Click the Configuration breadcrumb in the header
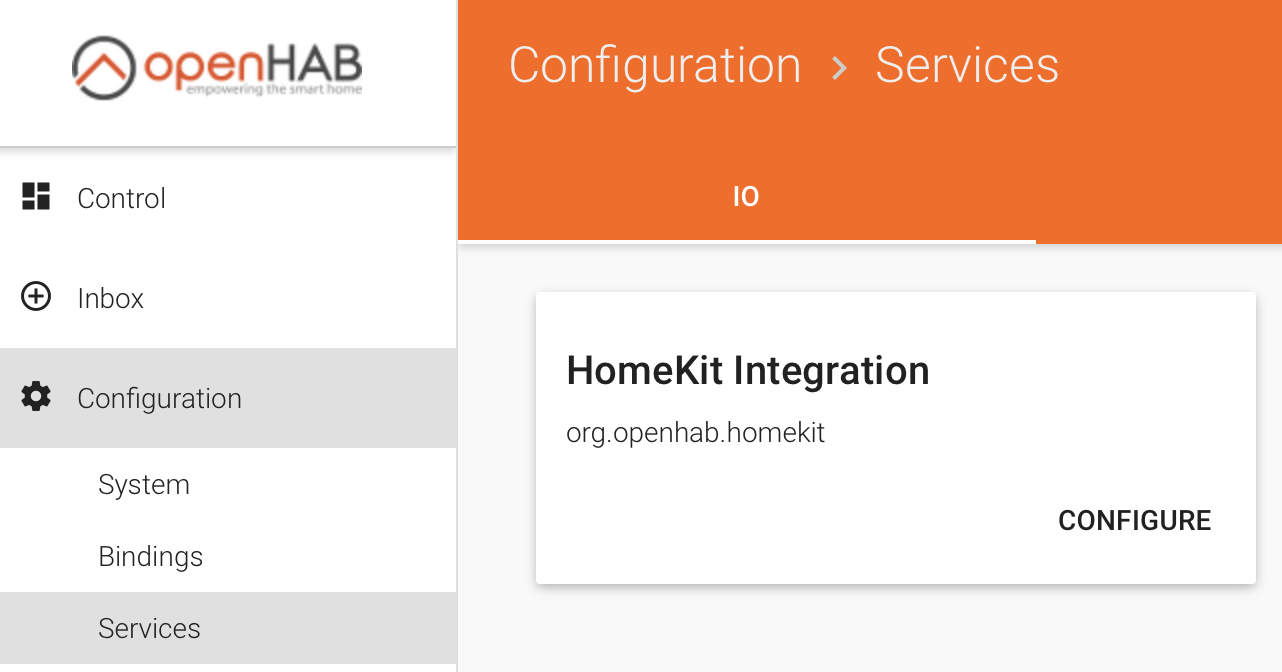This screenshot has height=672, width=1282. [655, 66]
